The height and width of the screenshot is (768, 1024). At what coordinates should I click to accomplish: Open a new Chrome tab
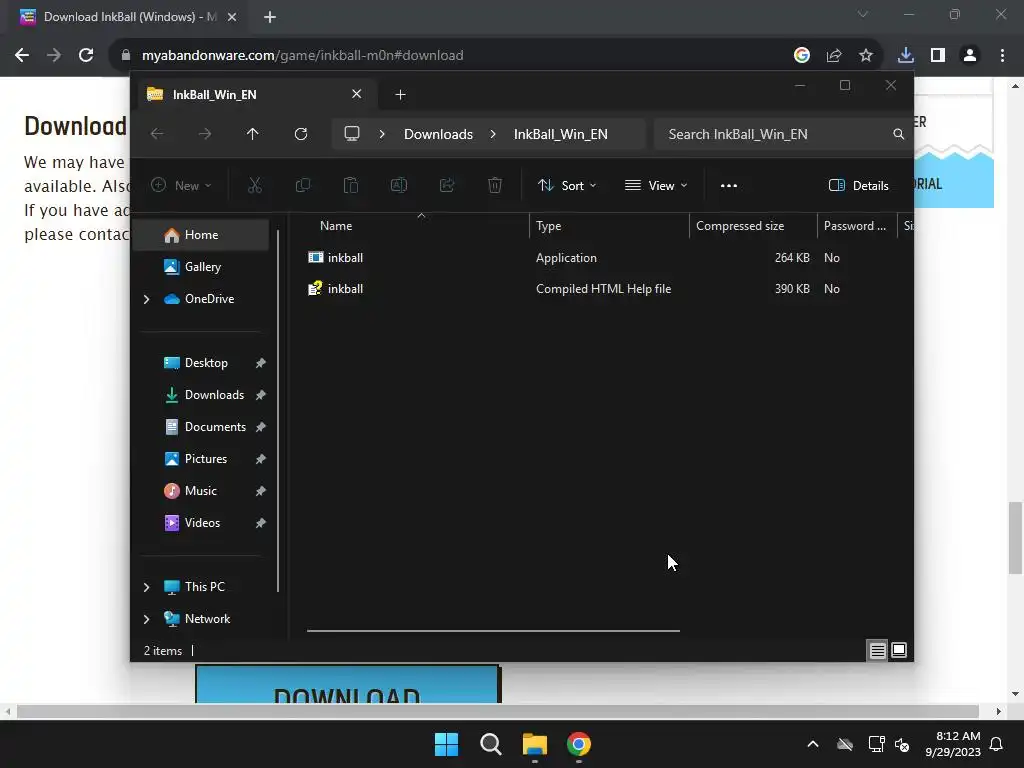[x=270, y=17]
